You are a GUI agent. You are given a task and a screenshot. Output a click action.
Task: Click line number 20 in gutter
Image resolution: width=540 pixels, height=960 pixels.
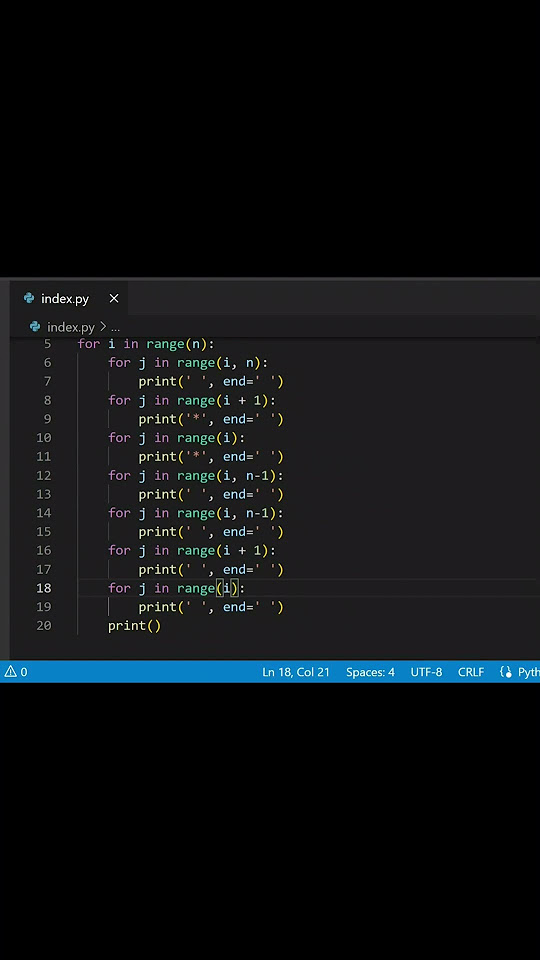tap(43, 625)
